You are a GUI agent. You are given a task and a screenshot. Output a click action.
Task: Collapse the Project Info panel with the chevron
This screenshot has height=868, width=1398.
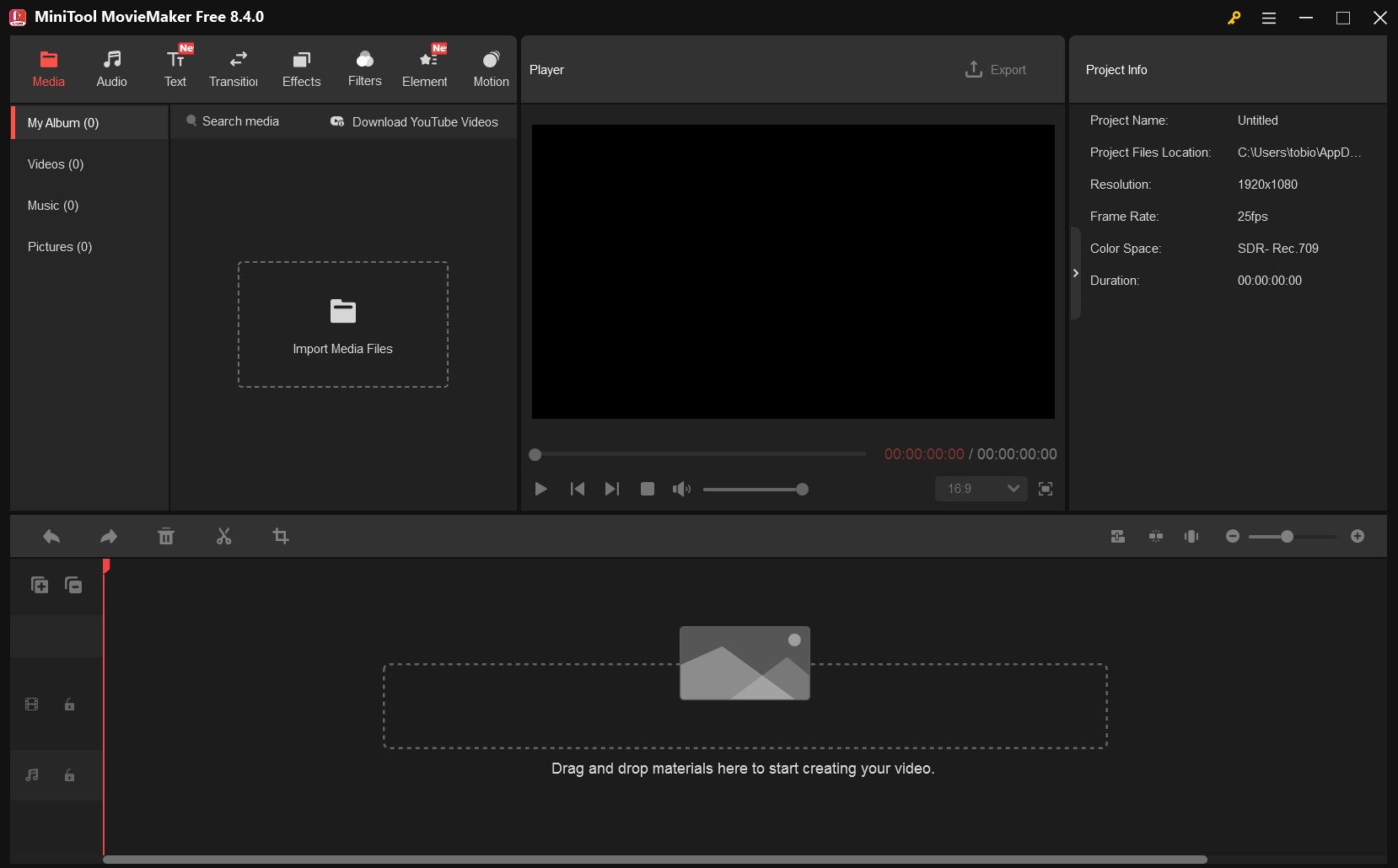point(1076,273)
